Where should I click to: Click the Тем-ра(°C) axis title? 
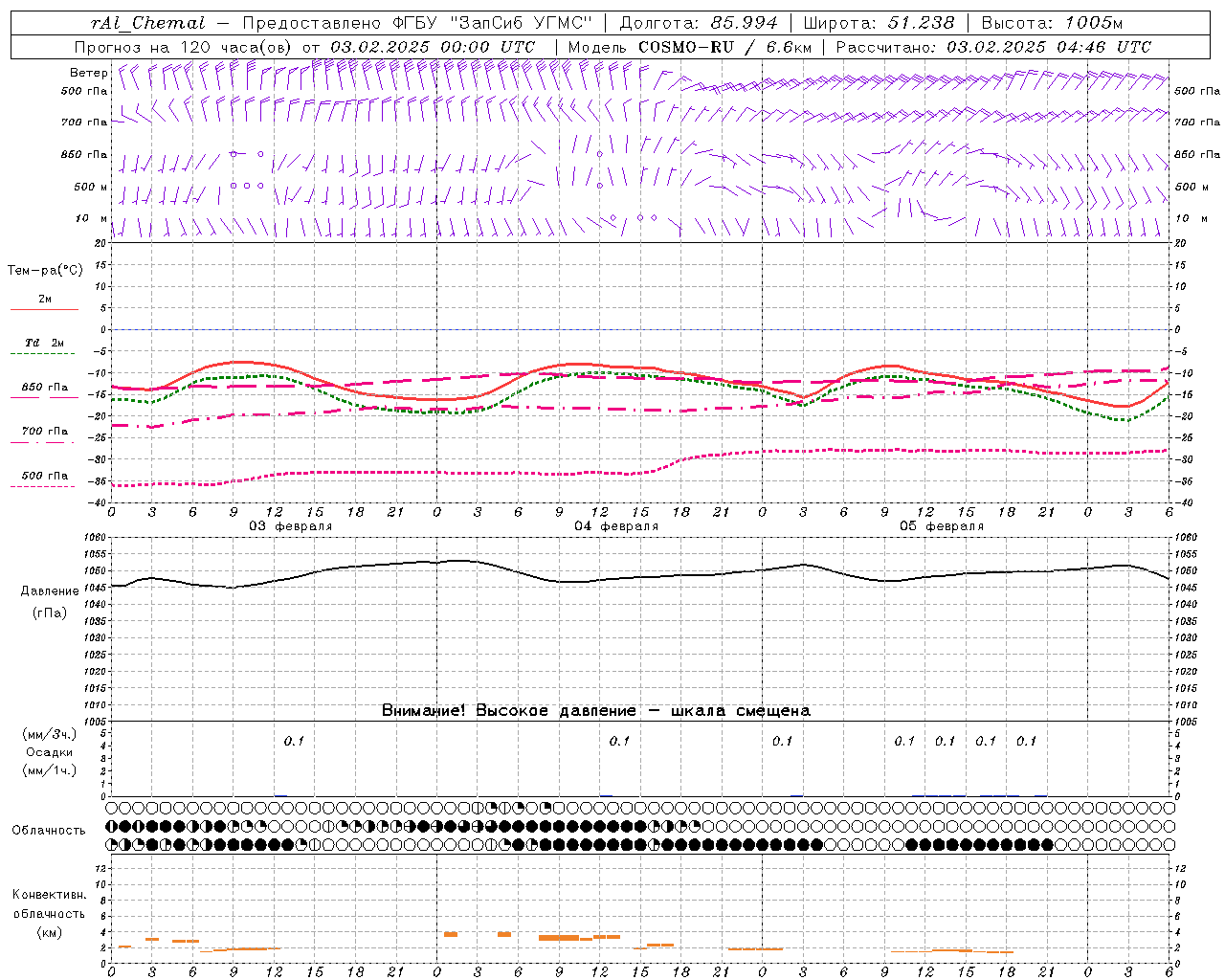[x=45, y=270]
